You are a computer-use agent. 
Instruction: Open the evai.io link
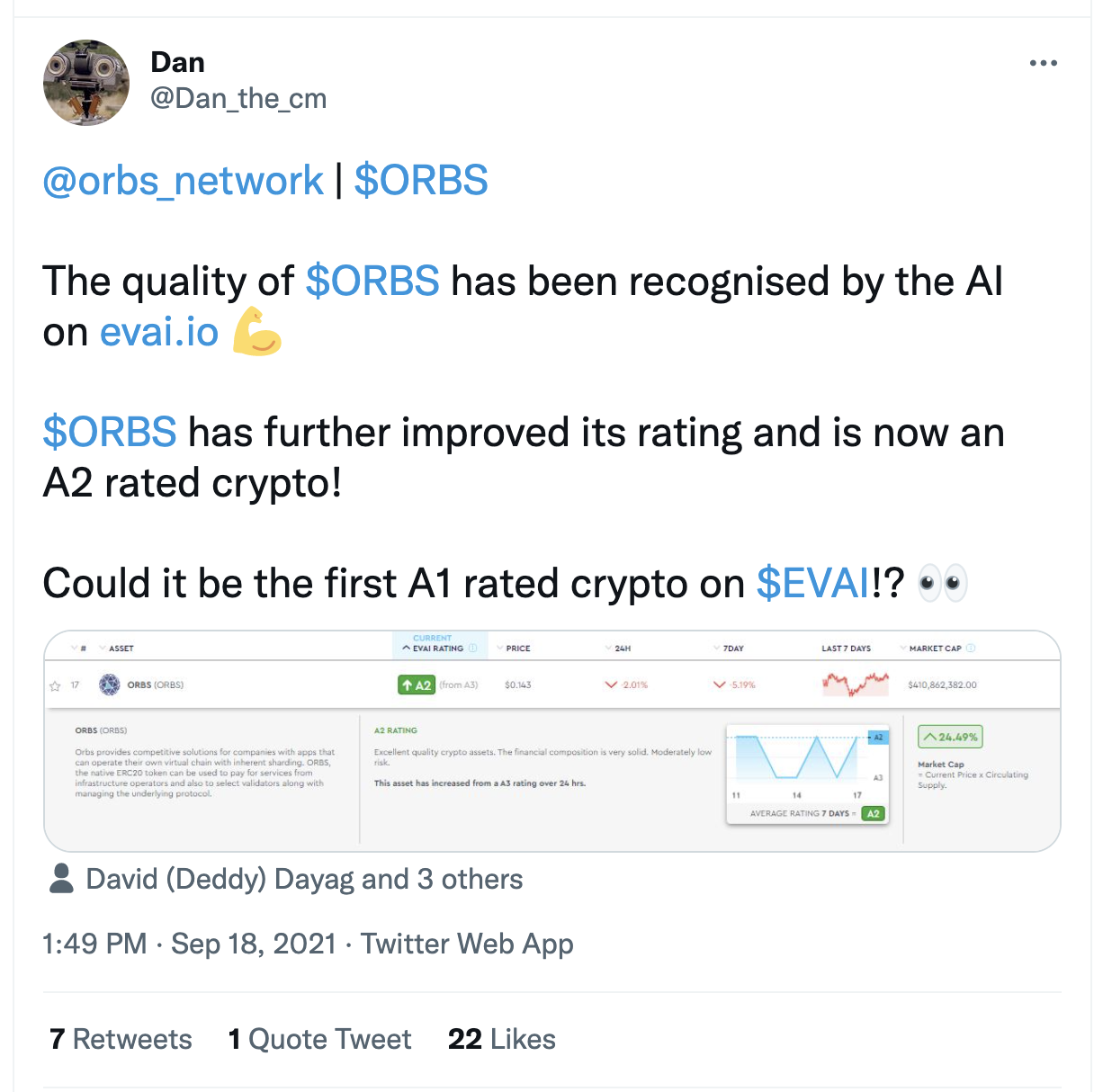(159, 332)
